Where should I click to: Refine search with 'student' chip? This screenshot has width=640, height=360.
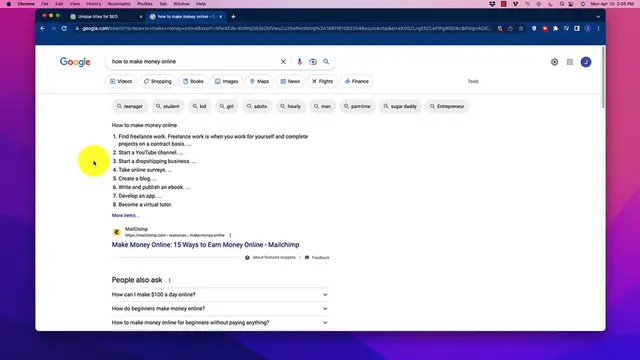(x=167, y=106)
